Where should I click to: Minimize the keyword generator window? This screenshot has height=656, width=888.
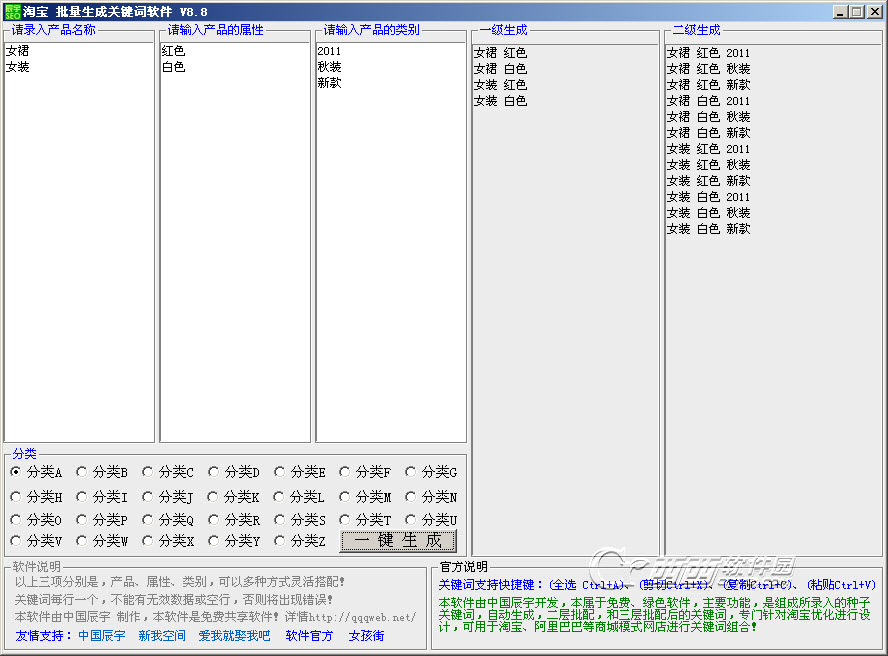(x=841, y=11)
